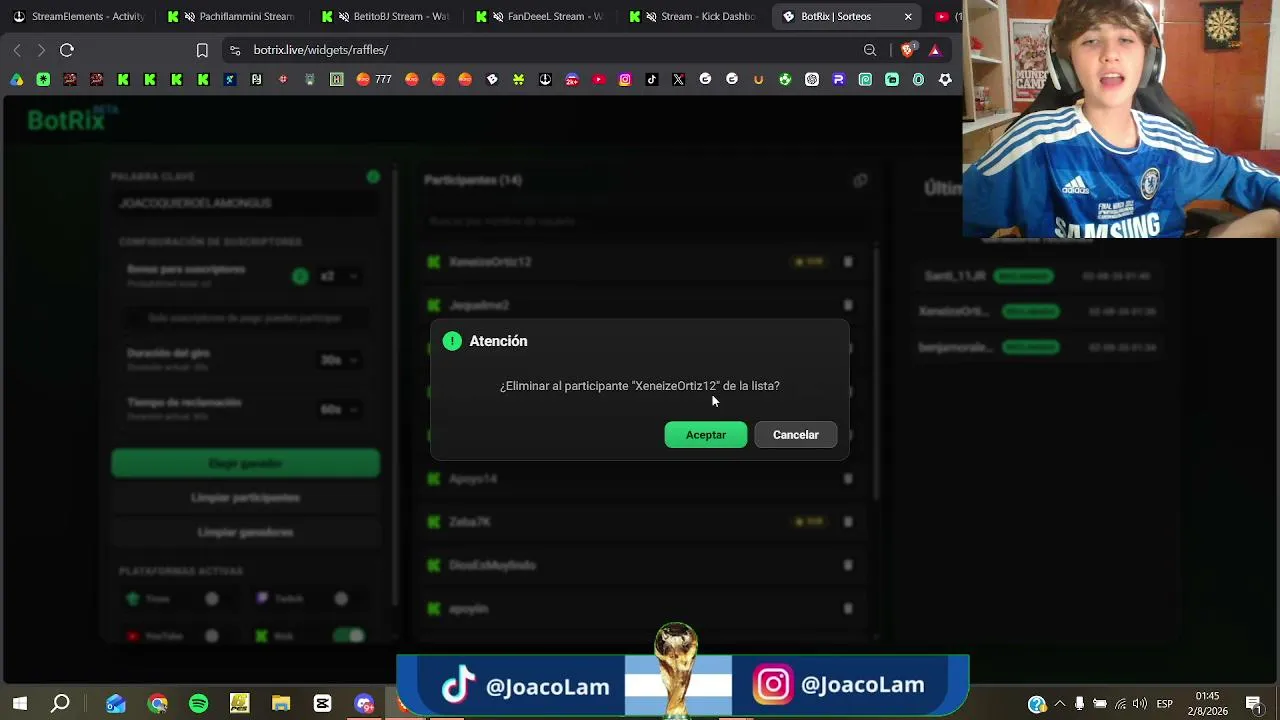This screenshot has width=1280, height=720.
Task: Reload the BotRix raffles page
Action: (x=67, y=50)
